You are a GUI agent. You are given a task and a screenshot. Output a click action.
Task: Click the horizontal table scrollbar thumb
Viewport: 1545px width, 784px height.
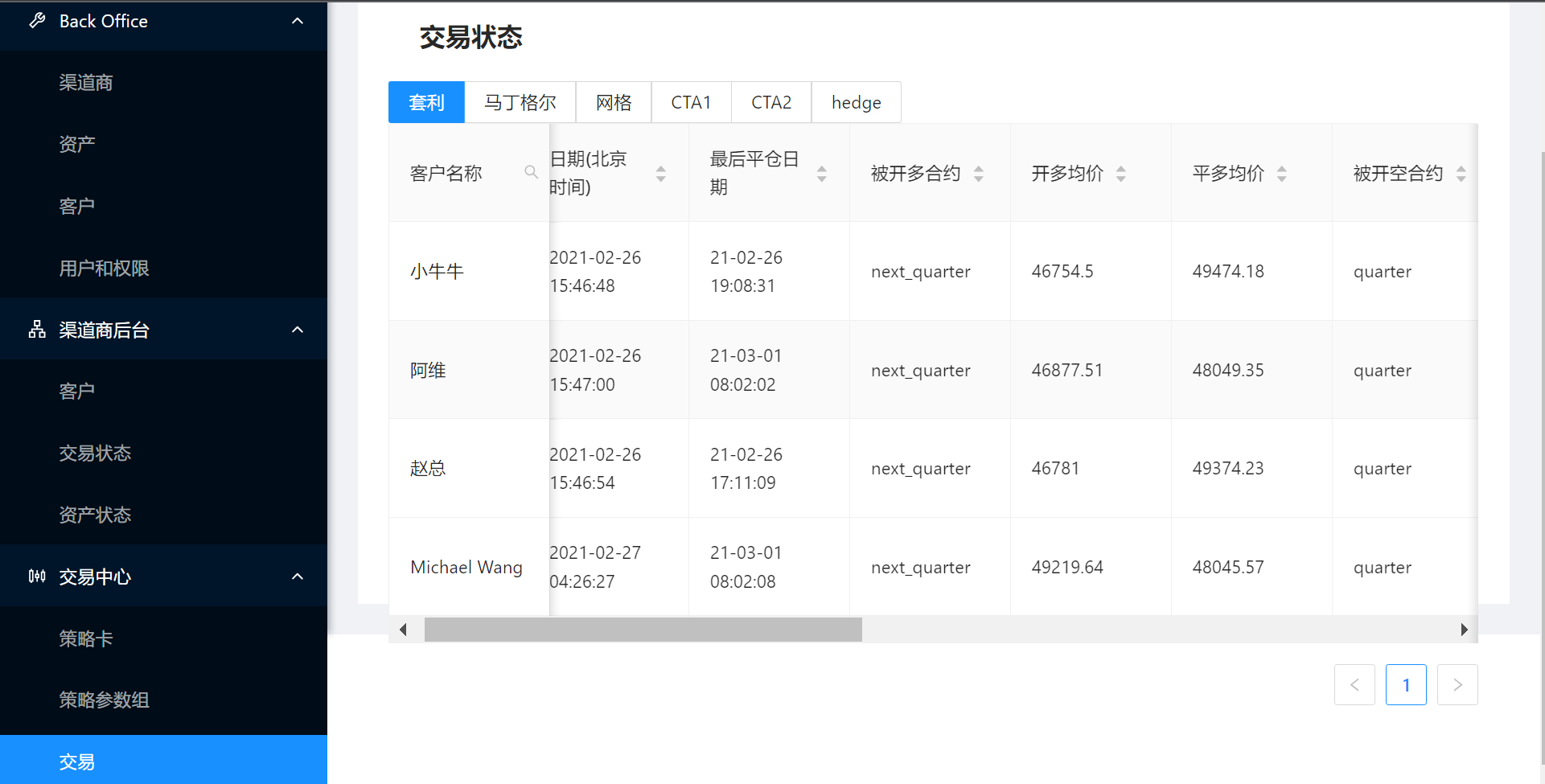pos(643,630)
